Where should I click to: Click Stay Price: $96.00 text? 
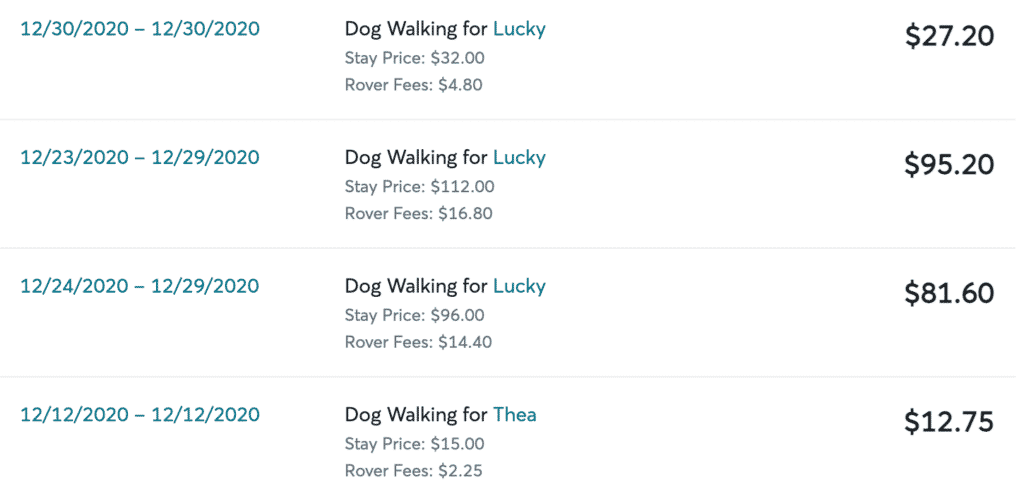[x=415, y=315]
